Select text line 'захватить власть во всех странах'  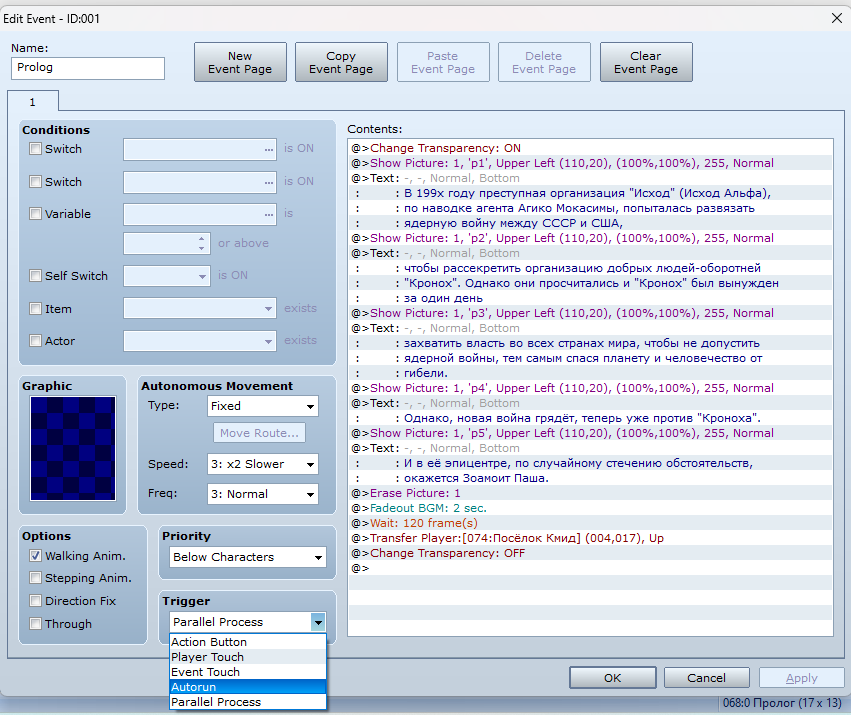[590, 343]
